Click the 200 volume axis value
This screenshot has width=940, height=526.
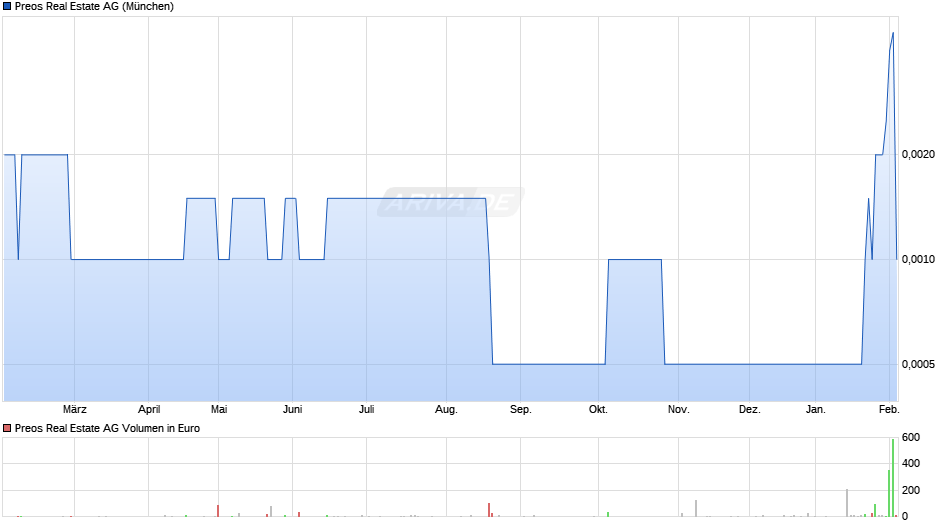pyautogui.click(x=911, y=490)
